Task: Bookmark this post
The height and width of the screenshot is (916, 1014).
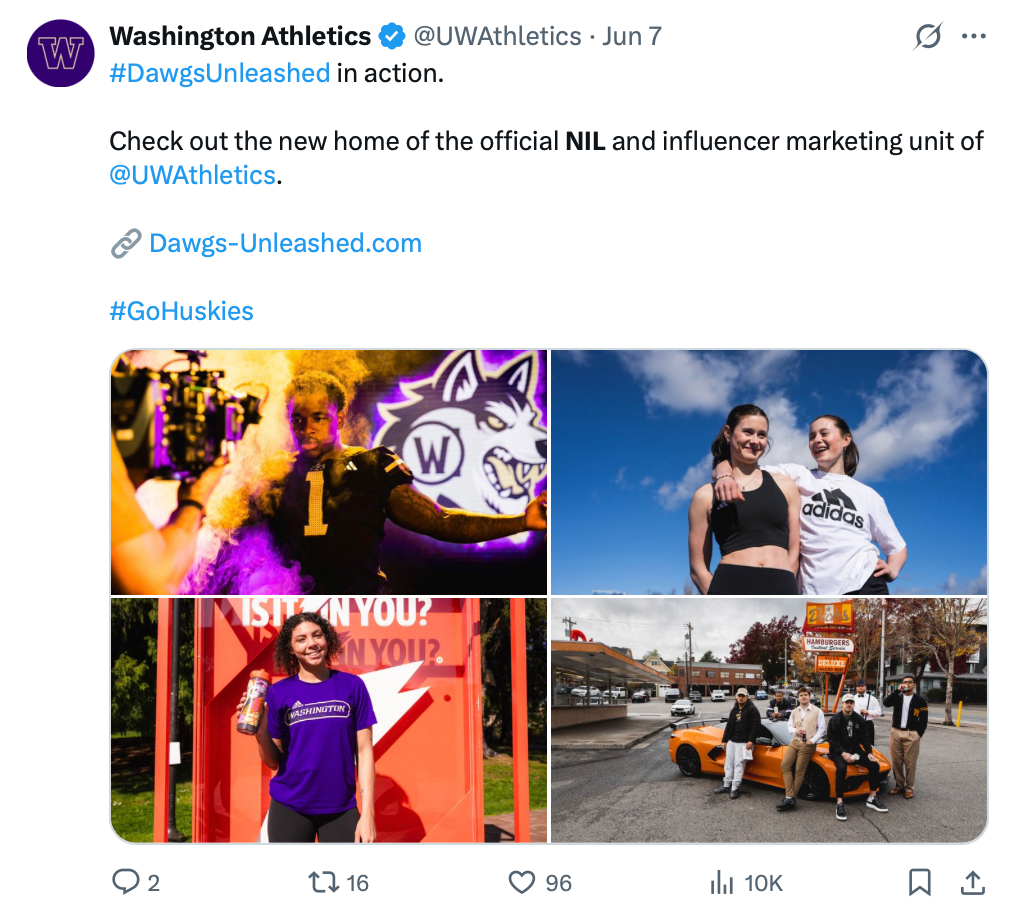Action: (919, 882)
